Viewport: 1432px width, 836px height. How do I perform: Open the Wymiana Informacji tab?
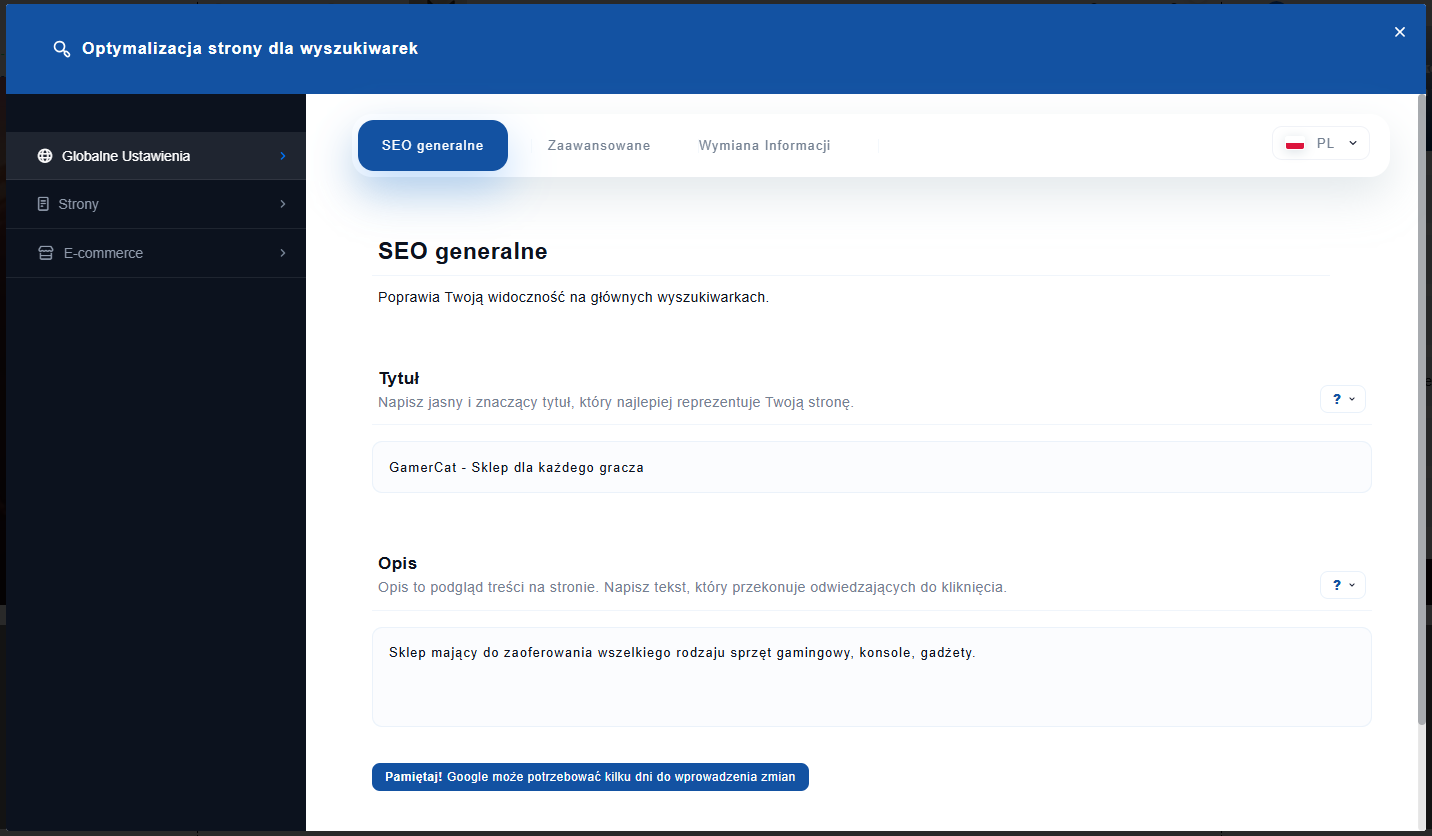coord(764,146)
